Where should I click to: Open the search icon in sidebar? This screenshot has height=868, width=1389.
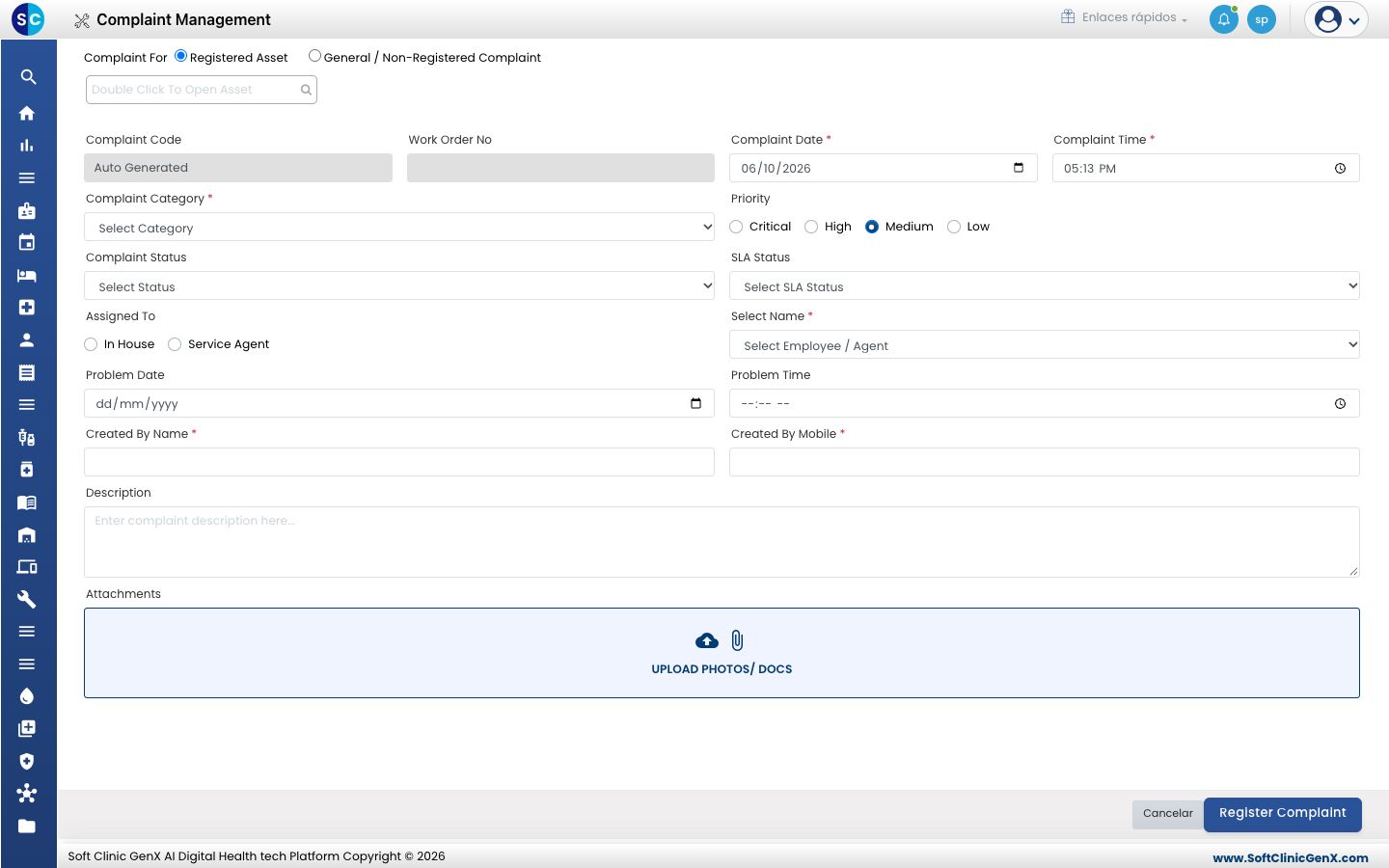(28, 77)
